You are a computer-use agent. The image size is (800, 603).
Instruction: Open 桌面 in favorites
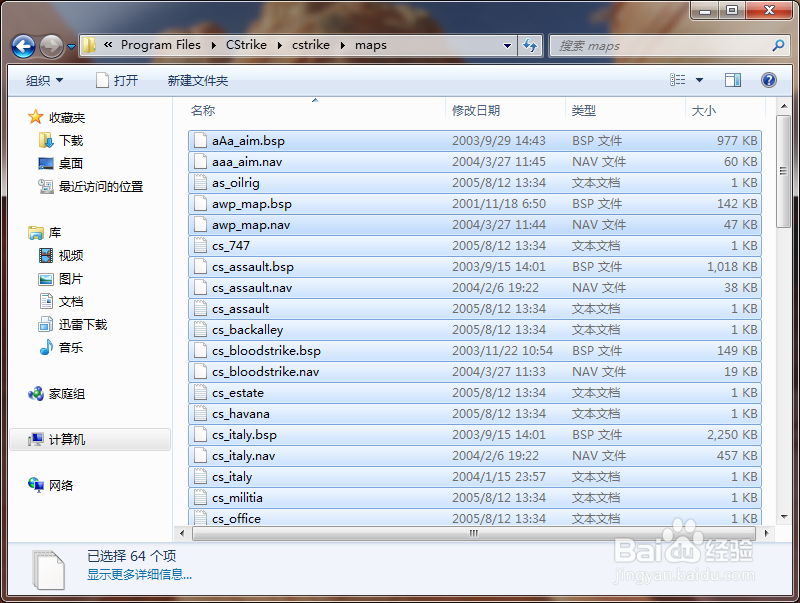(x=71, y=163)
